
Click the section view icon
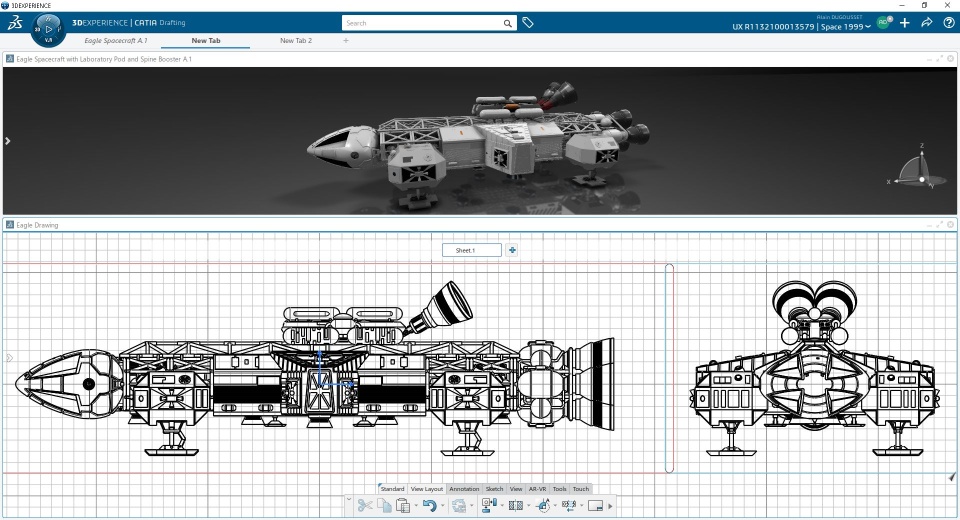click(x=516, y=505)
